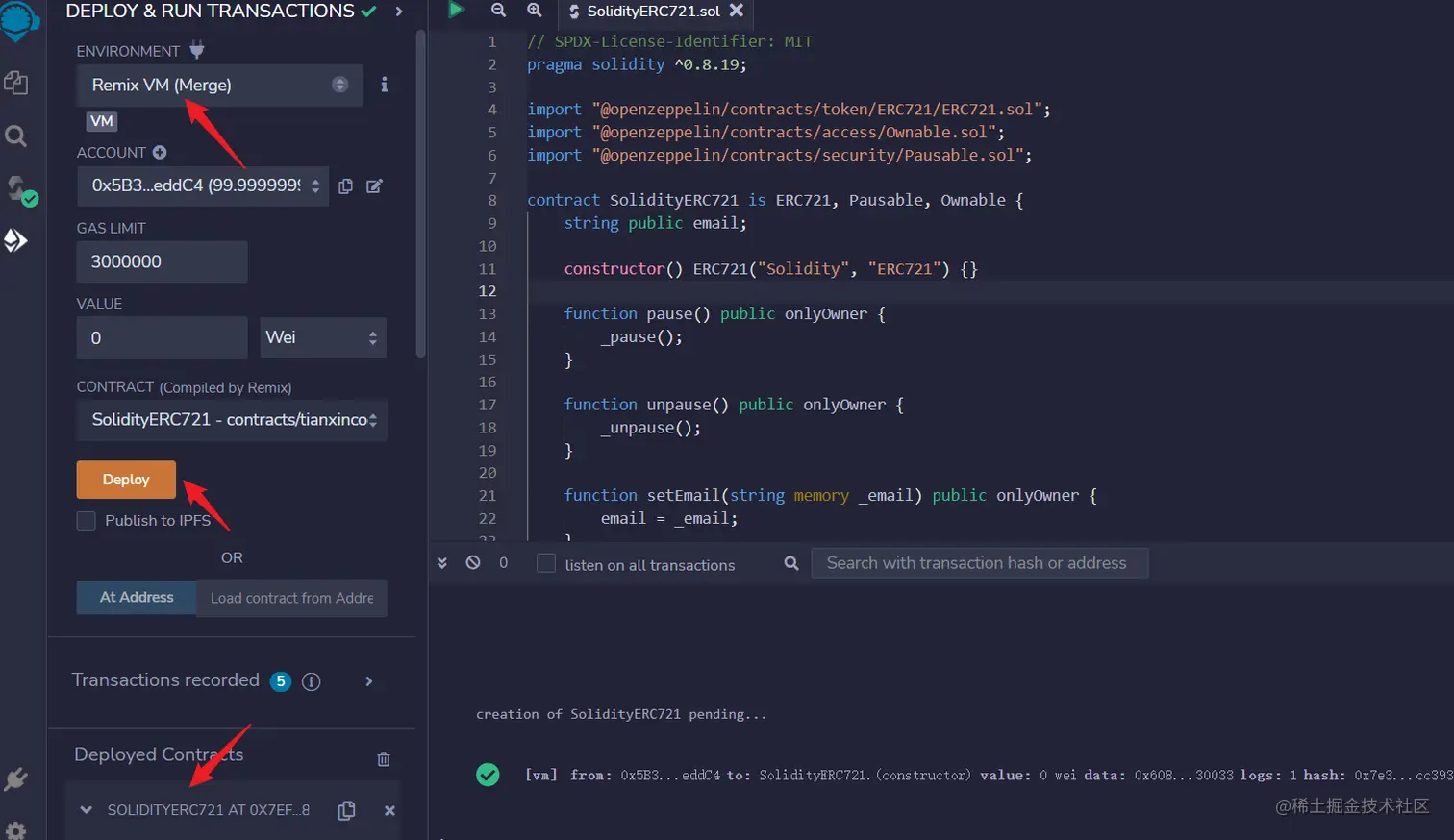
Task: Expand the panel title chevron arrow
Action: tap(399, 12)
